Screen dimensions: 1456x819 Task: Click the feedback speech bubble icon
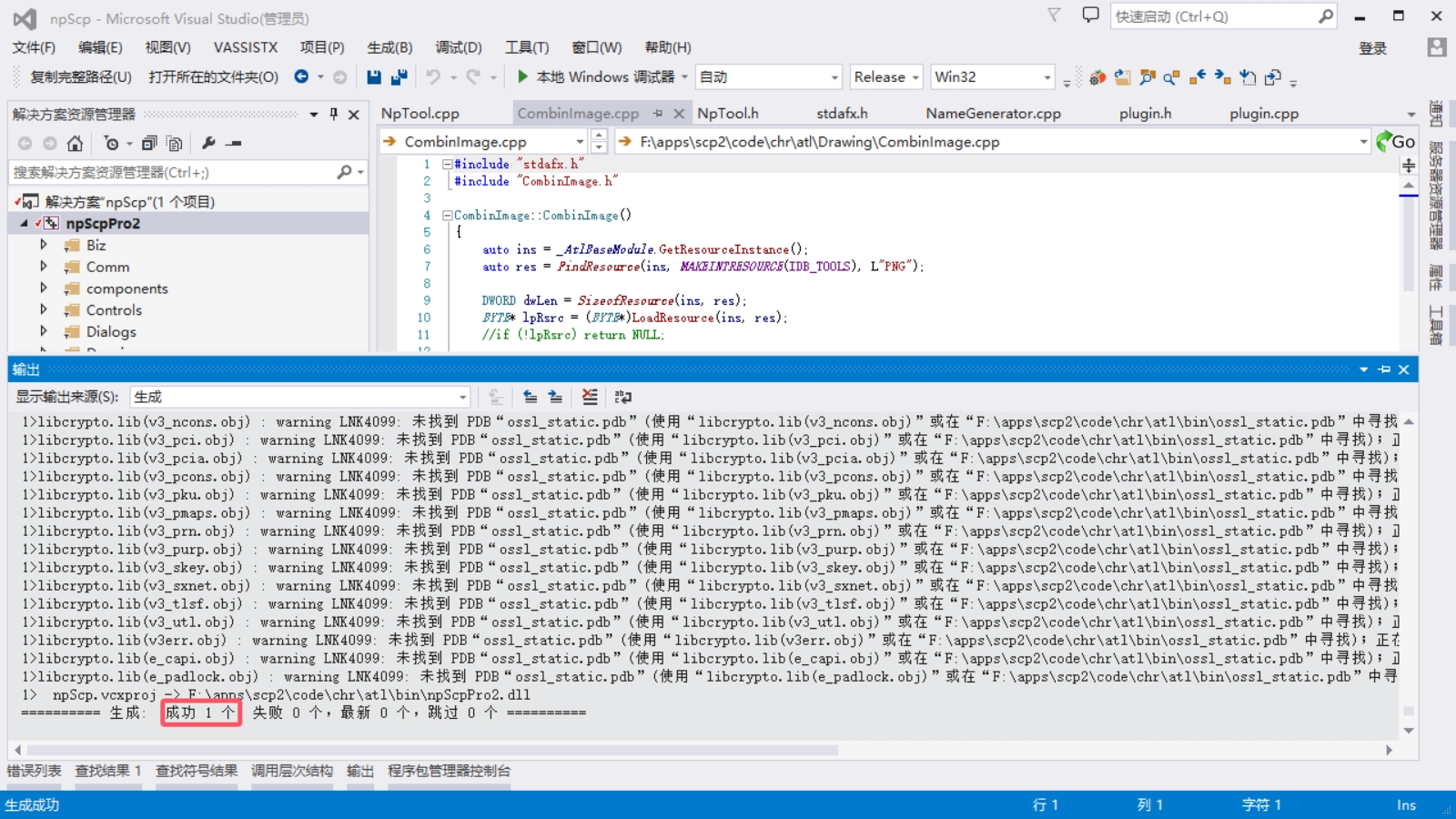coord(1090,15)
